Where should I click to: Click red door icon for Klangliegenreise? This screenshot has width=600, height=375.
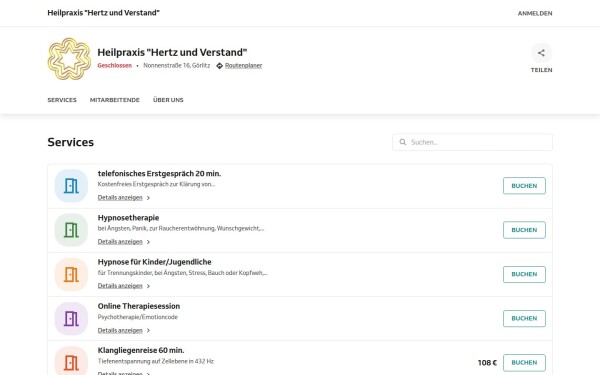71,362
